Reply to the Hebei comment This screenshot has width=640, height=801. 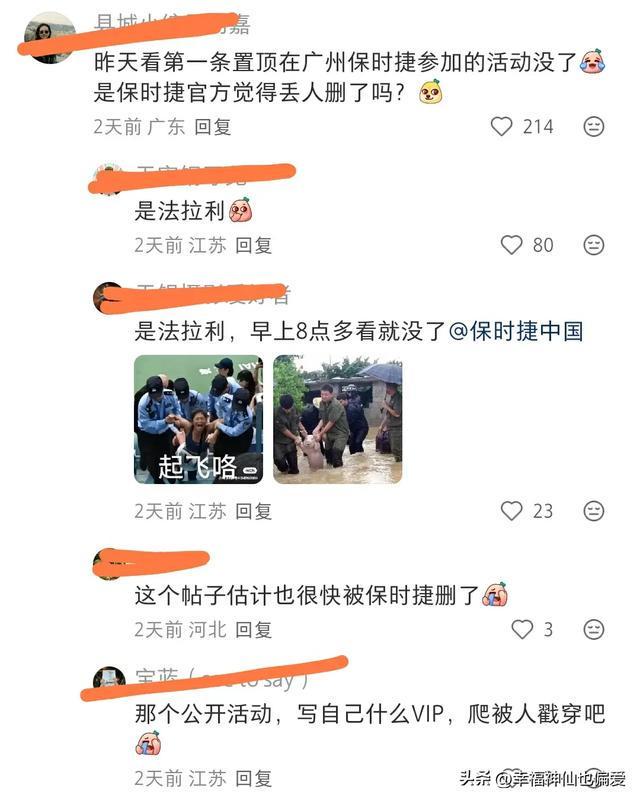254,629
